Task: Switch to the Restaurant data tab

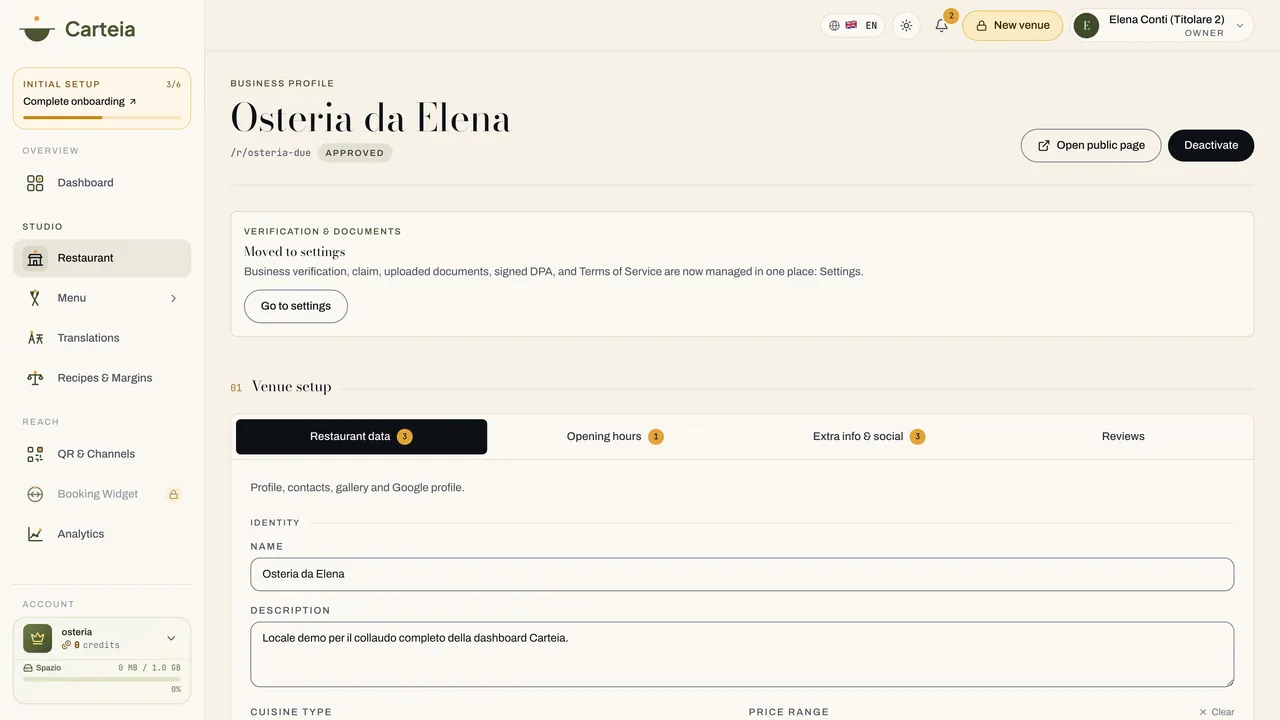Action: [361, 437]
